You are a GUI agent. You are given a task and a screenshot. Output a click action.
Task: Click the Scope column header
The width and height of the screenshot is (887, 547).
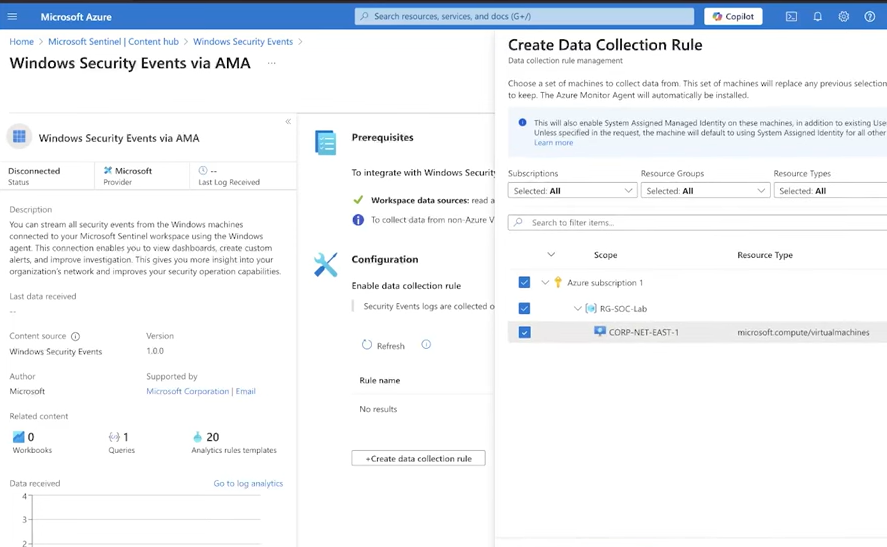[x=605, y=255]
